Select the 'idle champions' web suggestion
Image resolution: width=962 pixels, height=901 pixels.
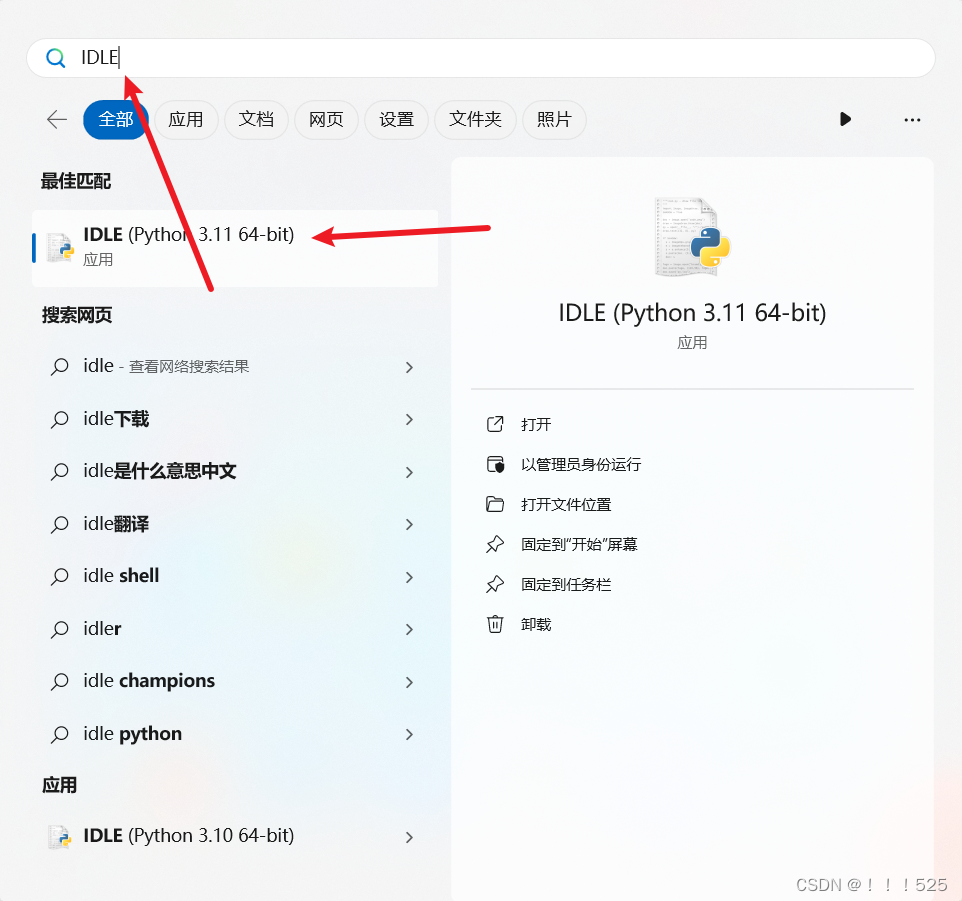235,681
